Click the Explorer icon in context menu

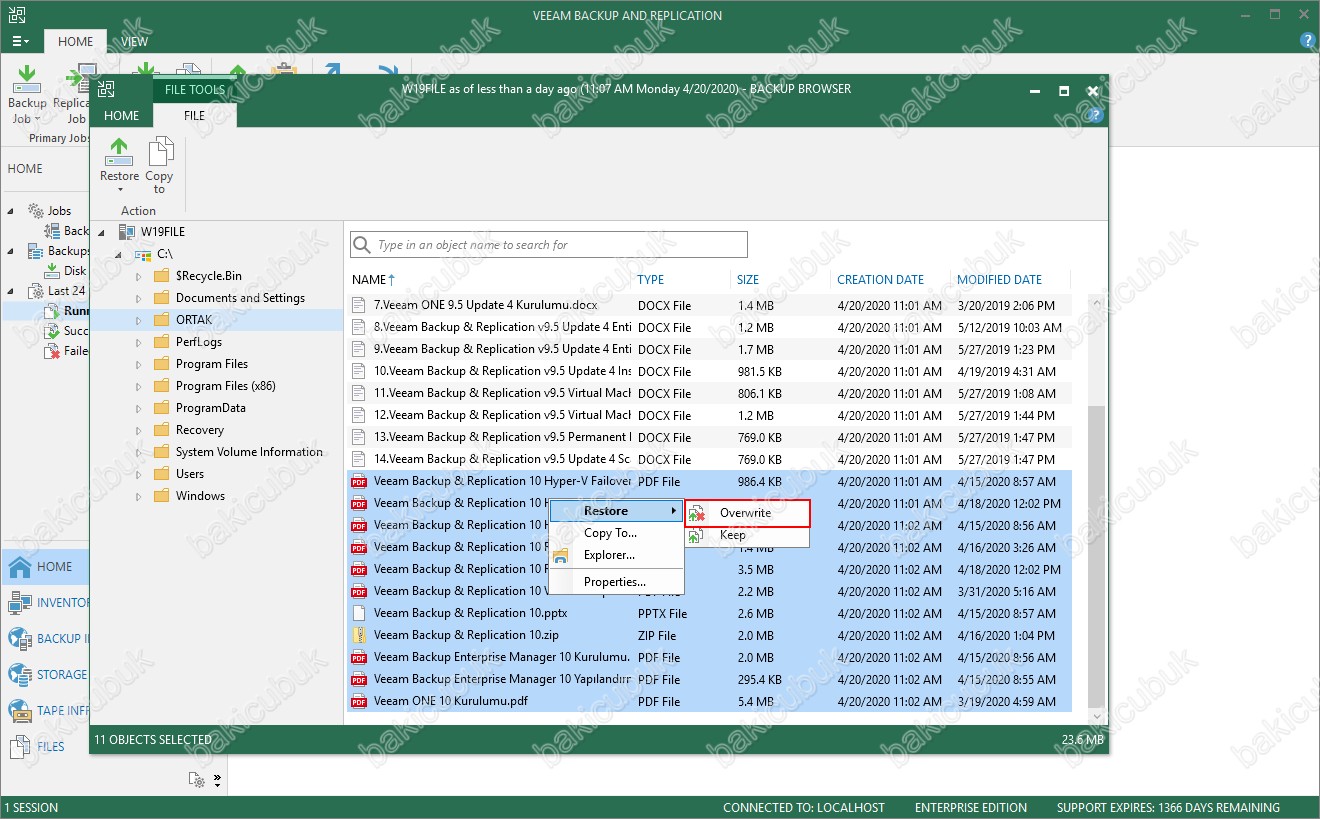pos(561,556)
